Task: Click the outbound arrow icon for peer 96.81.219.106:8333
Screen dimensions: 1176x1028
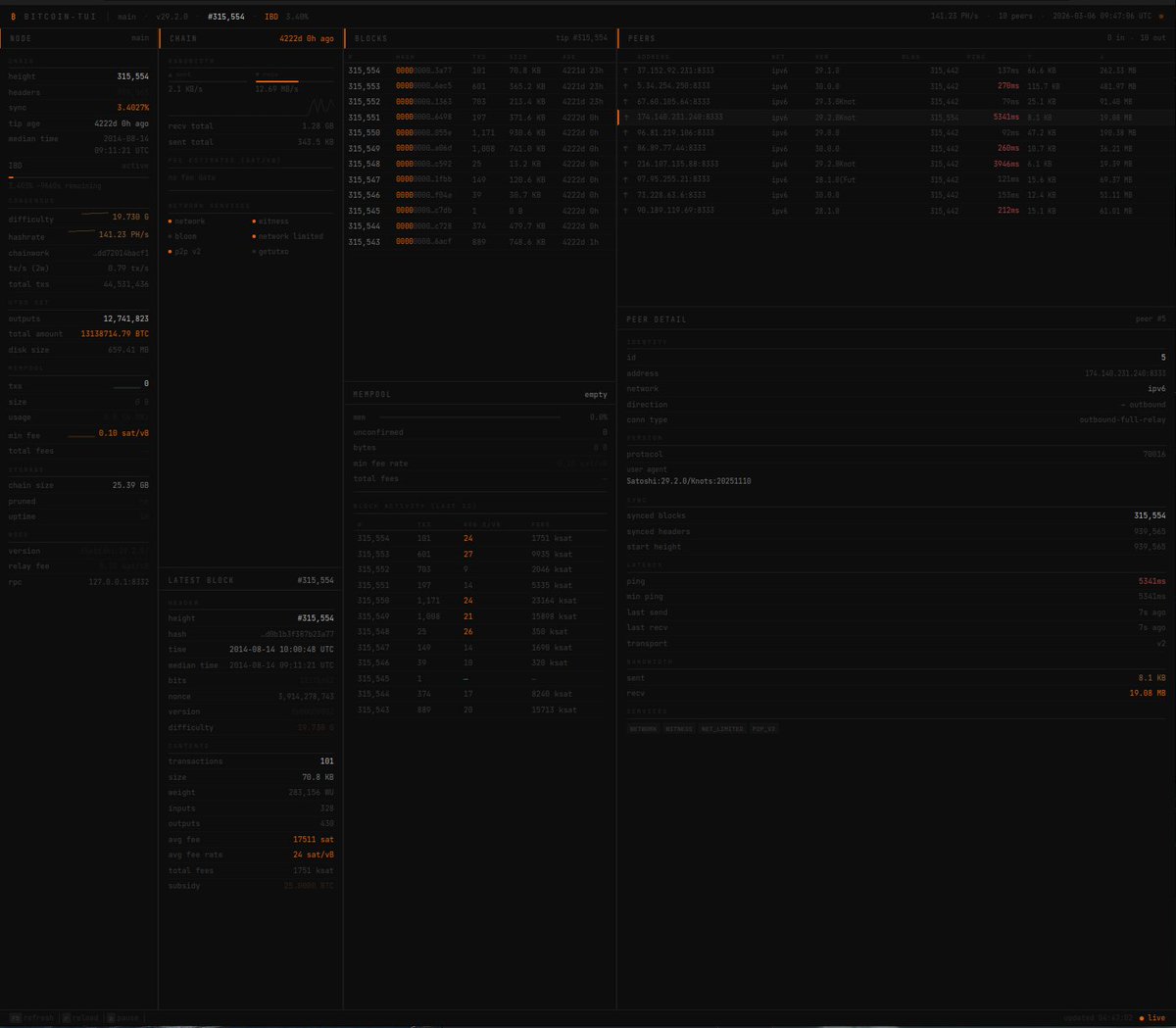Action: [626, 133]
